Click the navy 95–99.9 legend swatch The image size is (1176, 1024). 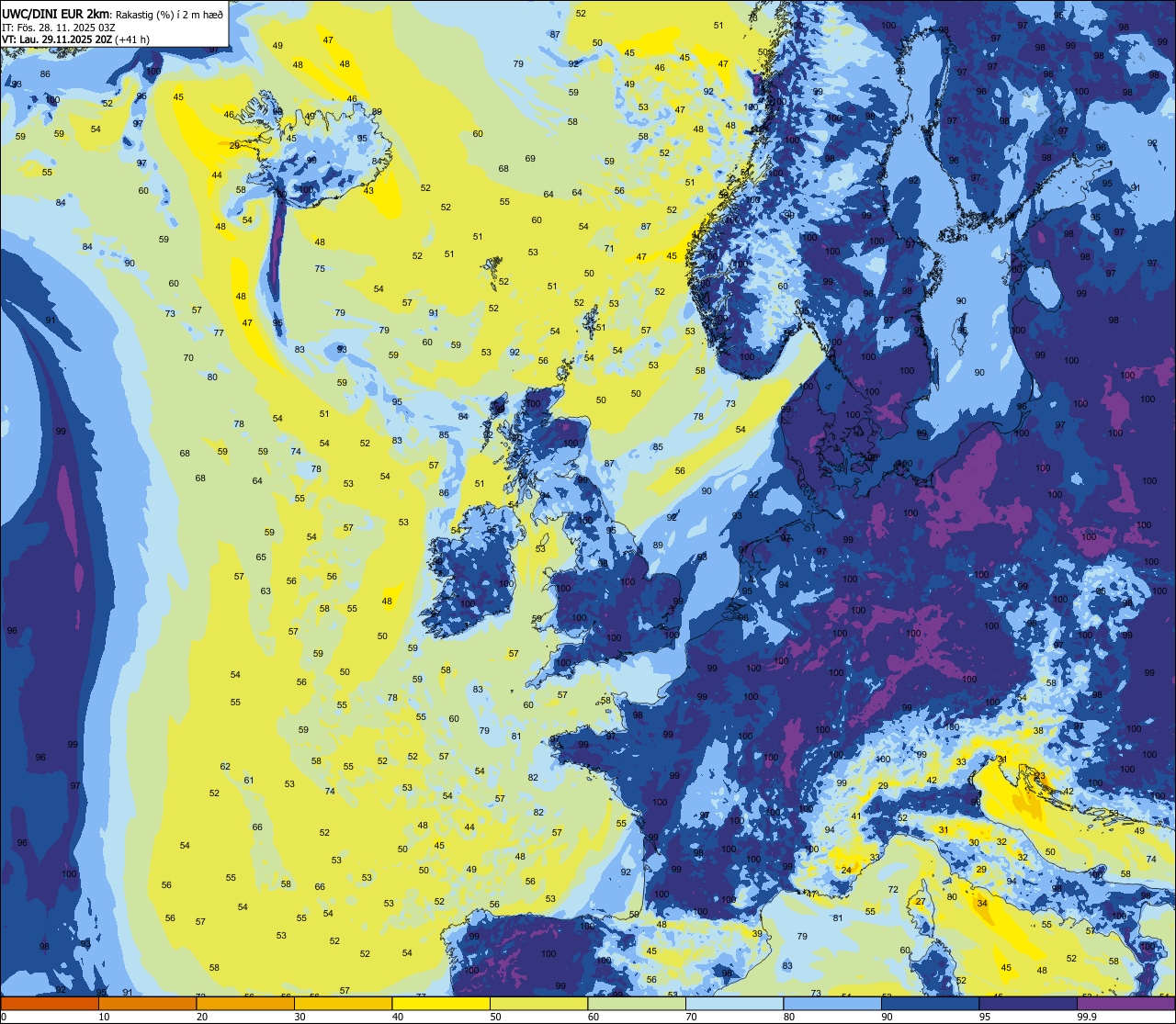[1028, 1003]
